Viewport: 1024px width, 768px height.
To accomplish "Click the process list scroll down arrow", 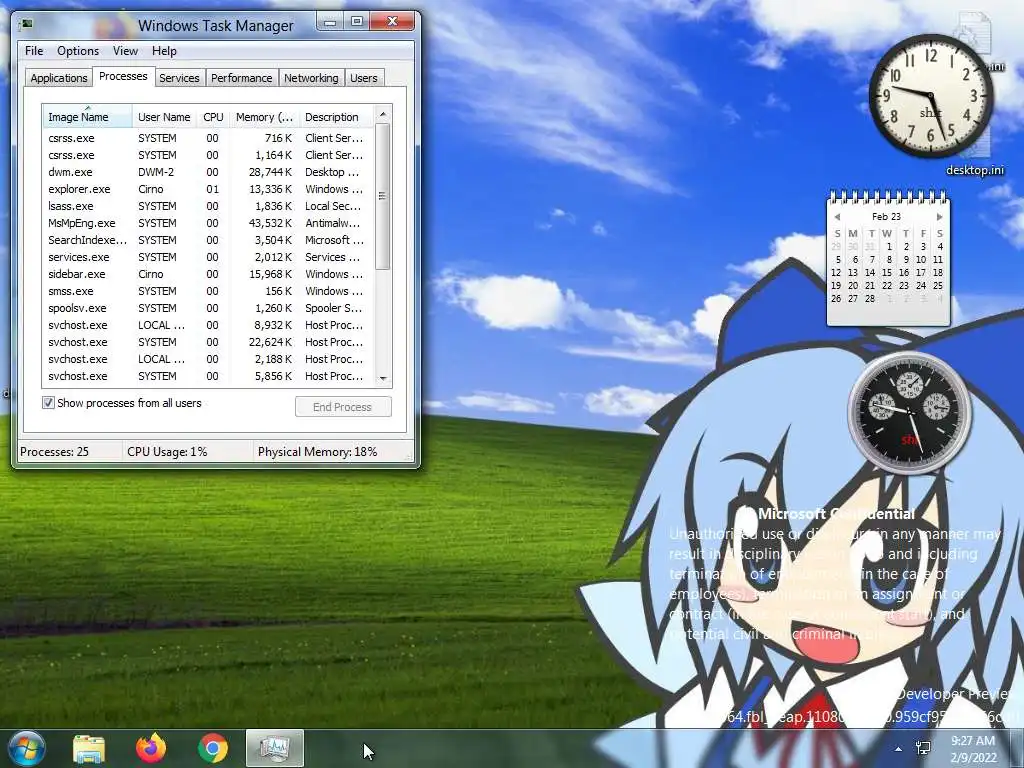I will coord(383,378).
